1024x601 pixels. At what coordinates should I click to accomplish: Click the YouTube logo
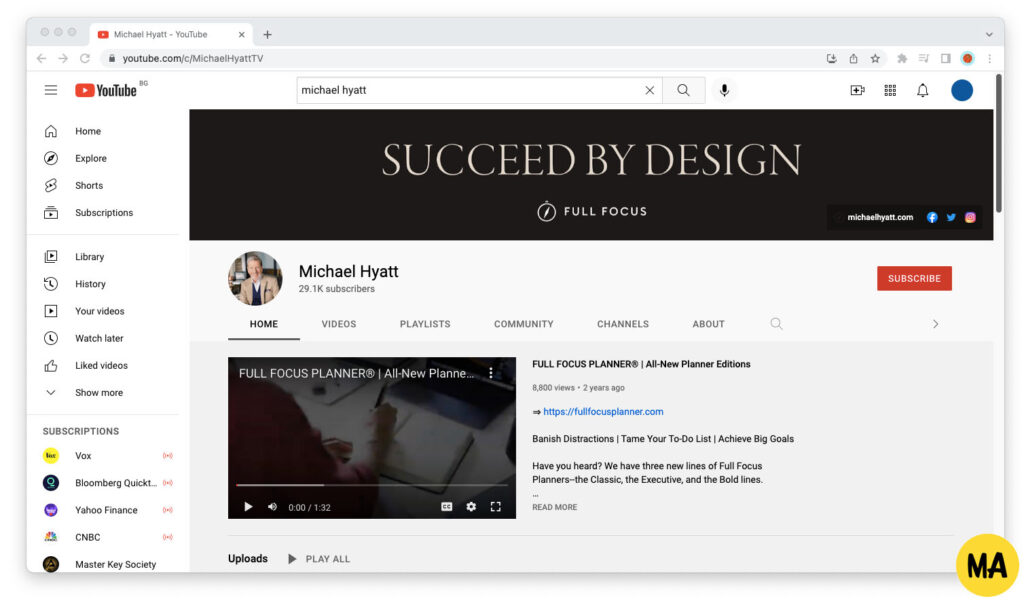(106, 90)
